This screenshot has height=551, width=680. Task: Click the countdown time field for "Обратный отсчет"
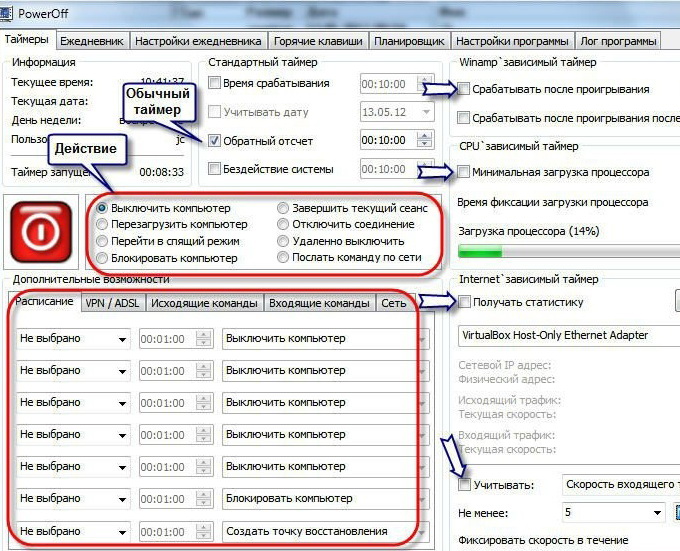pyautogui.click(x=382, y=141)
